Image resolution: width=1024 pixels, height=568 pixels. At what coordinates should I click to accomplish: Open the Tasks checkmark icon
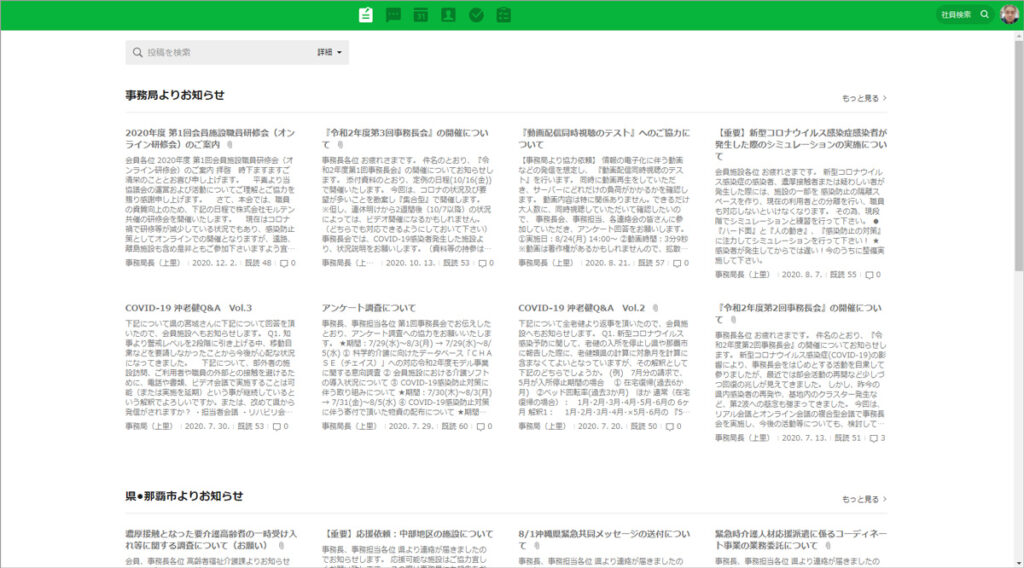pyautogui.click(x=476, y=15)
